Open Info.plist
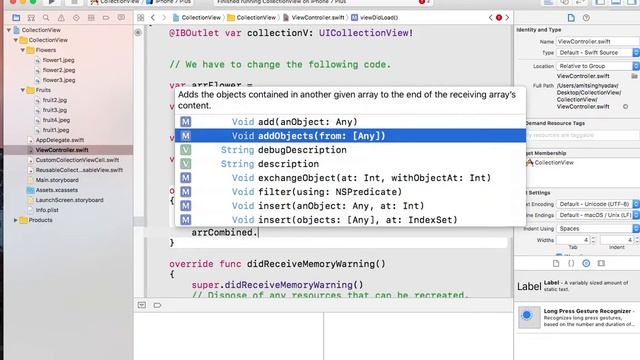This screenshot has width=640, height=360. [47, 210]
